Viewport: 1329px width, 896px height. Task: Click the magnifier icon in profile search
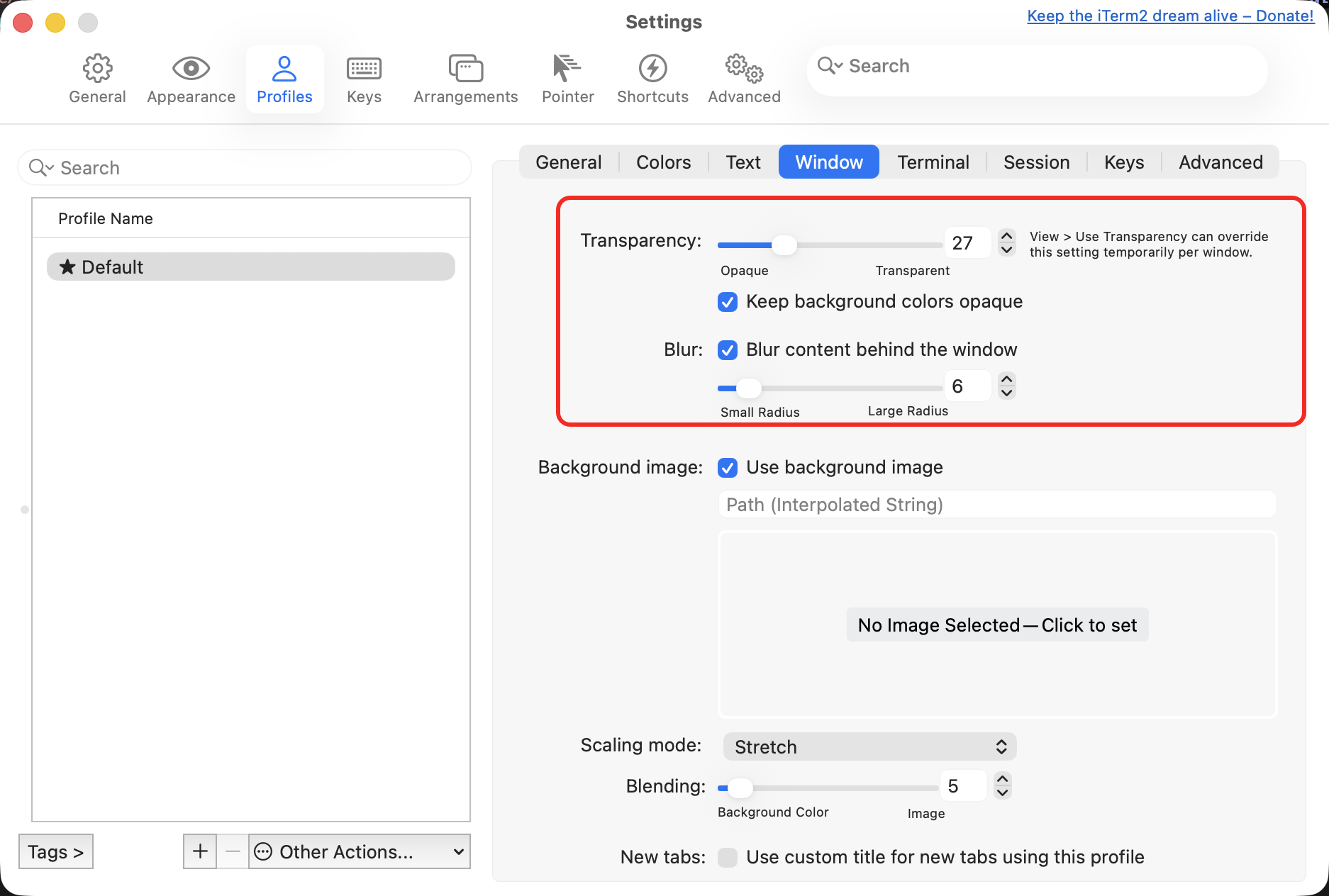(41, 168)
